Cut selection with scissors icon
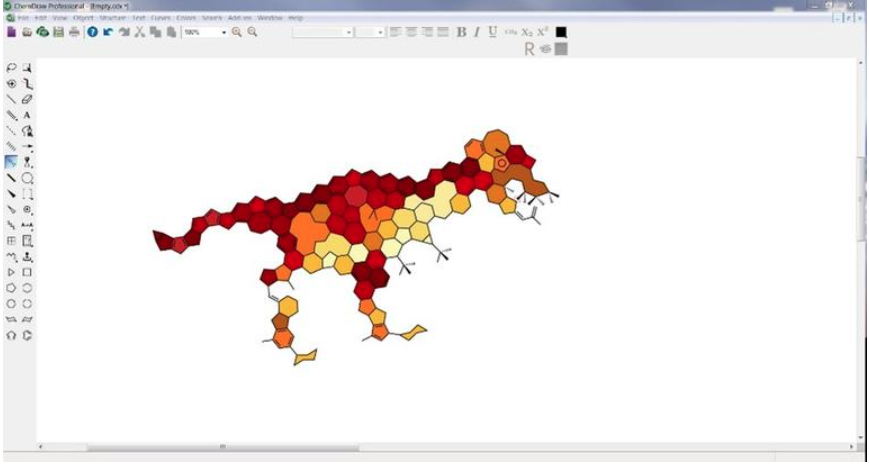Image resolution: width=869 pixels, height=465 pixels. (140, 32)
